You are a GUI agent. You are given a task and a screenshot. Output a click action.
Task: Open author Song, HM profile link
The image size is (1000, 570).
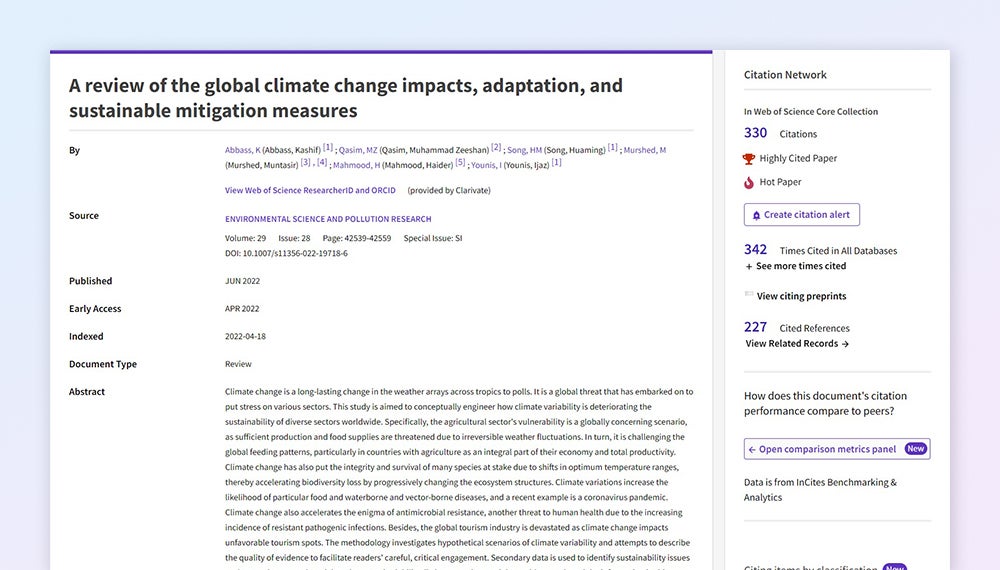(x=524, y=150)
